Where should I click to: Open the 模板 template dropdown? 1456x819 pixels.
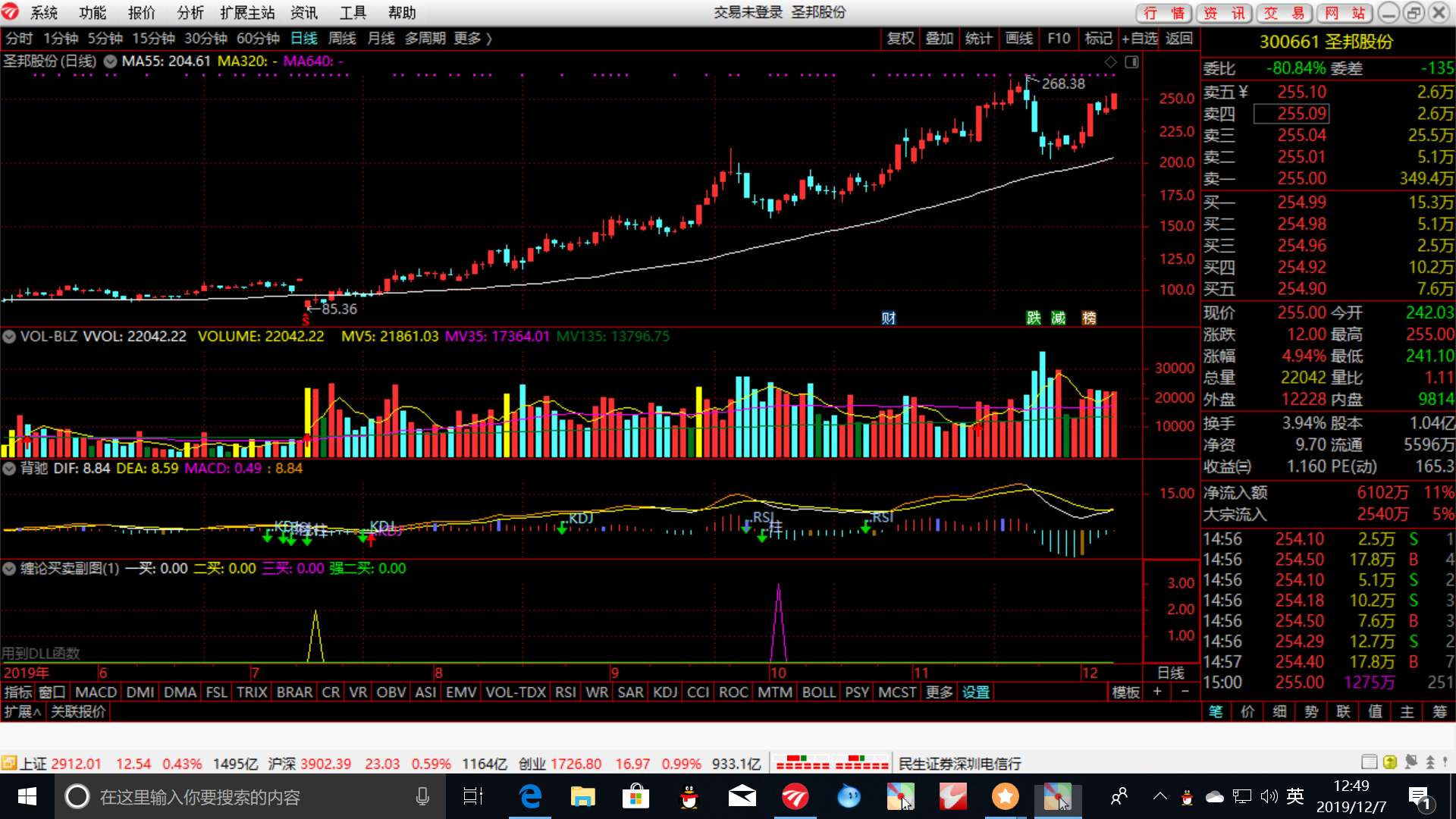tap(1125, 692)
